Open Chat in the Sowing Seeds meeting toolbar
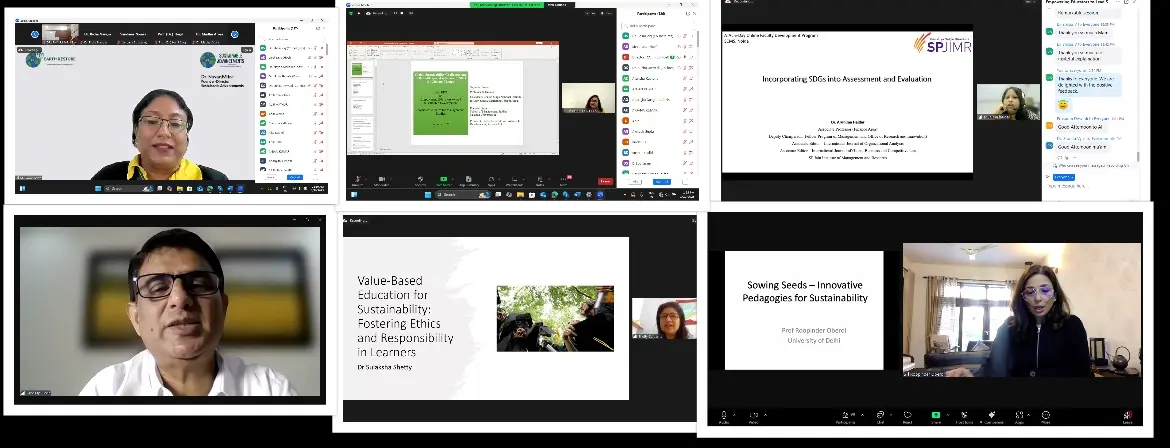 (x=878, y=414)
